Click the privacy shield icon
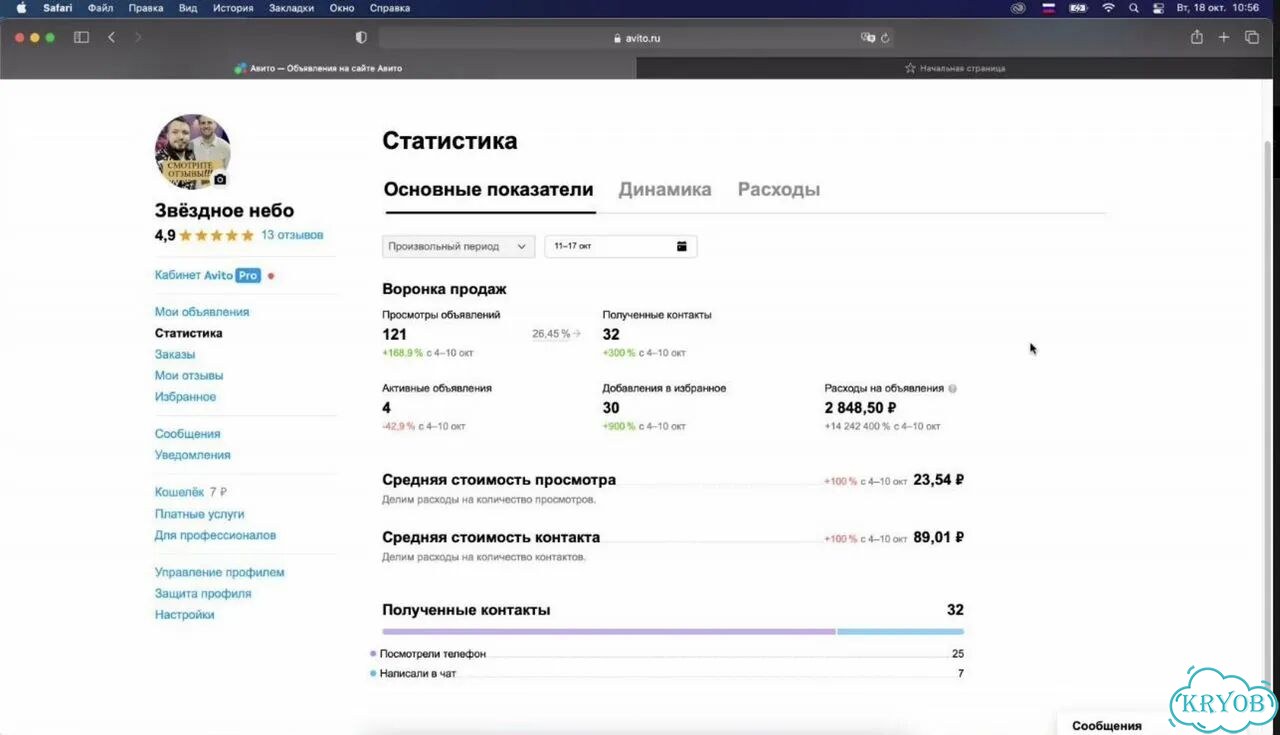Image resolution: width=1280 pixels, height=735 pixels. (361, 37)
